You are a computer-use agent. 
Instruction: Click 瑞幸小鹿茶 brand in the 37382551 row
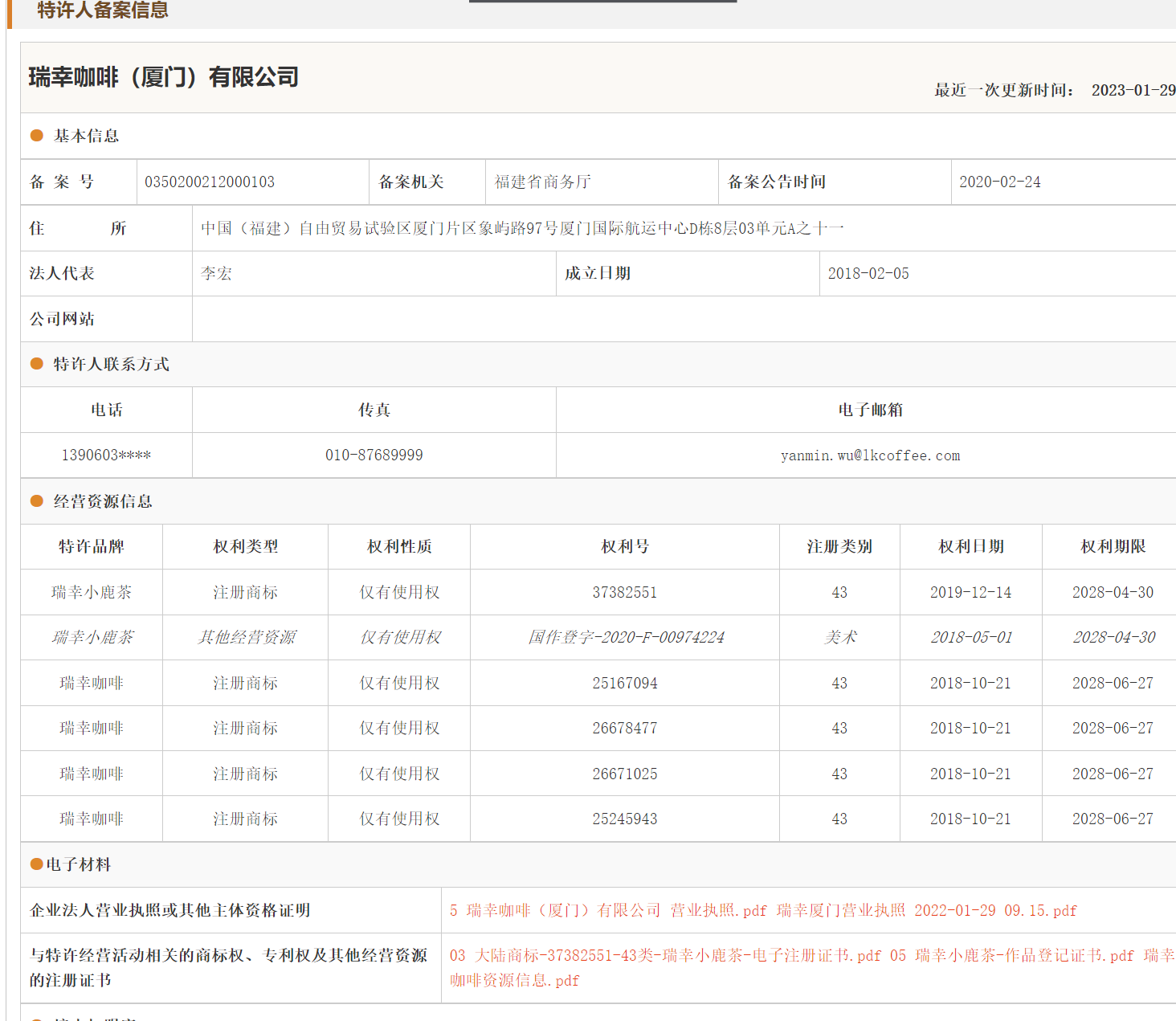(x=92, y=592)
